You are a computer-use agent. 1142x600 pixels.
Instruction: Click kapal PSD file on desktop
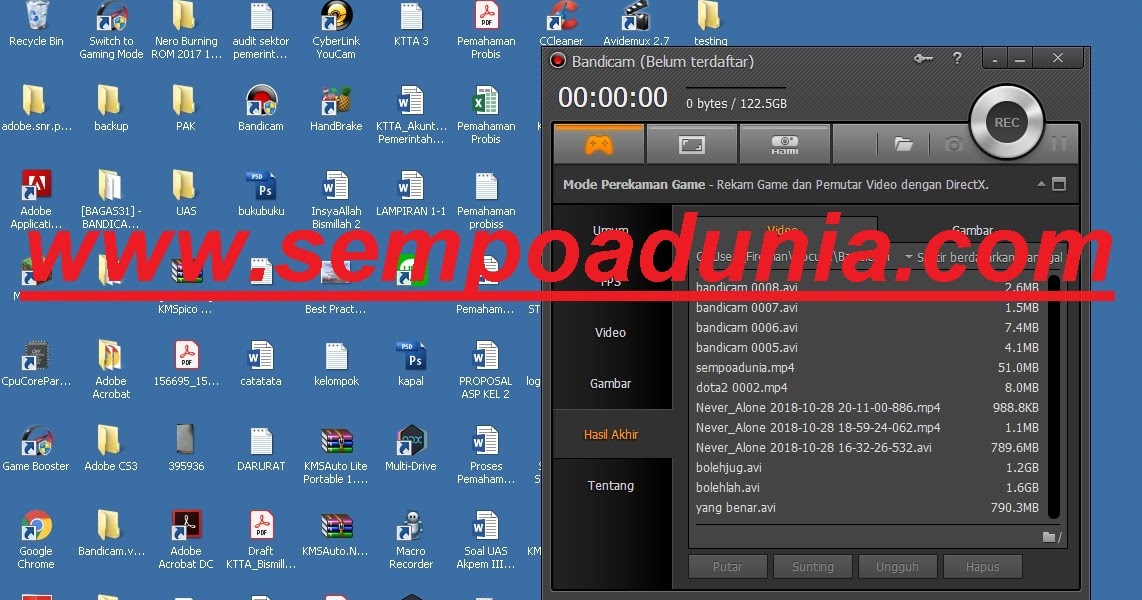point(411,363)
